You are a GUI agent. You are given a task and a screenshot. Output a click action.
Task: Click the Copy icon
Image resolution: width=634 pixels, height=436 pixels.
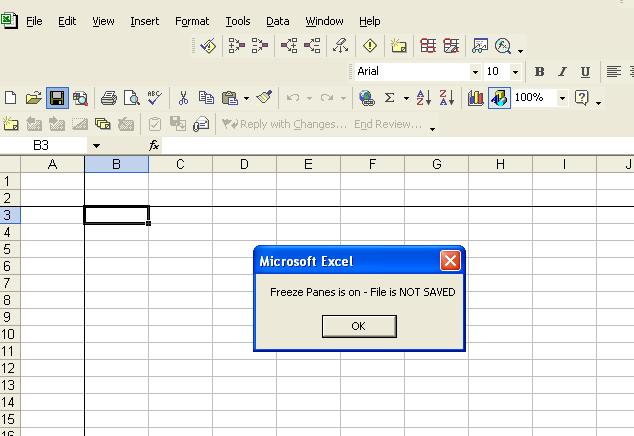tap(206, 98)
